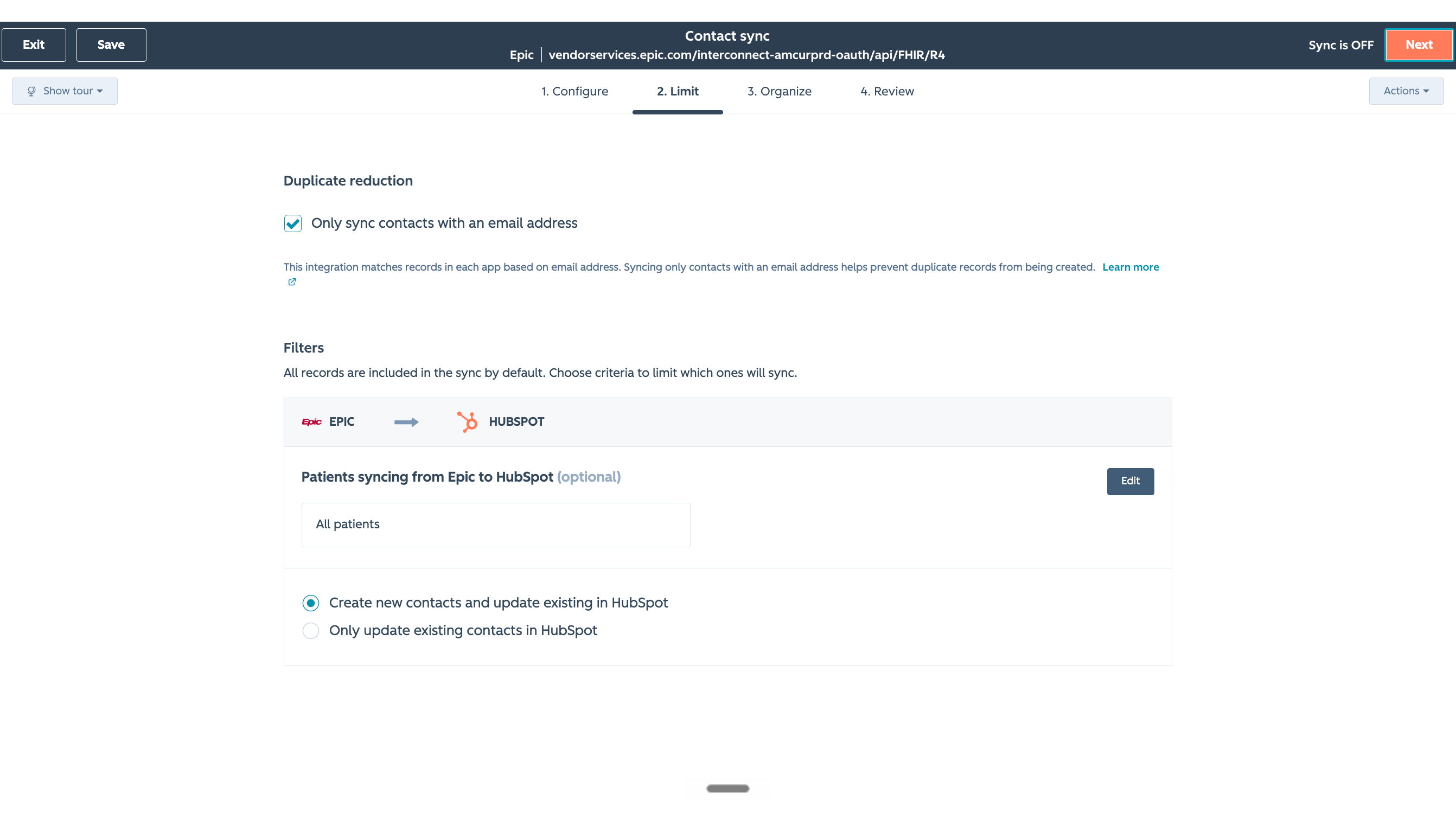Click the Duplicate reduction heading
Viewport: 1456px width, 819px height.
tap(348, 181)
